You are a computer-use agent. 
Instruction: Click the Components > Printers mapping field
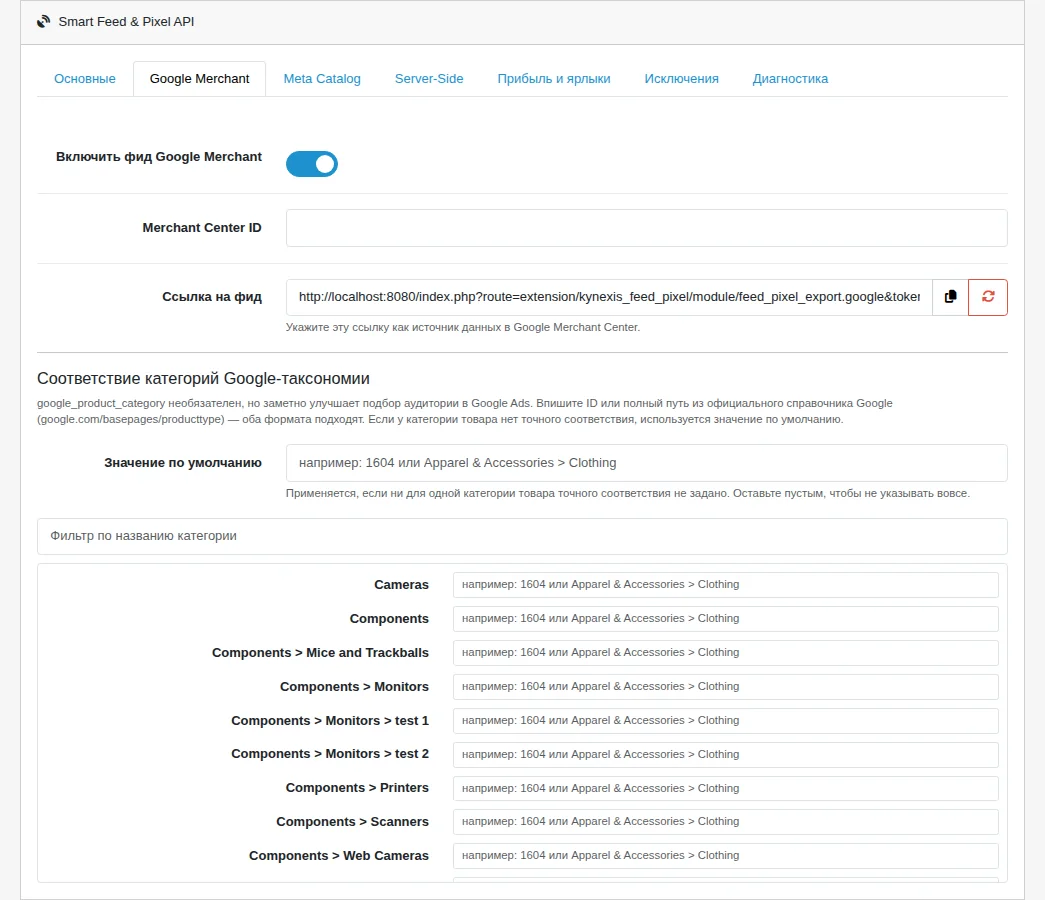point(726,788)
